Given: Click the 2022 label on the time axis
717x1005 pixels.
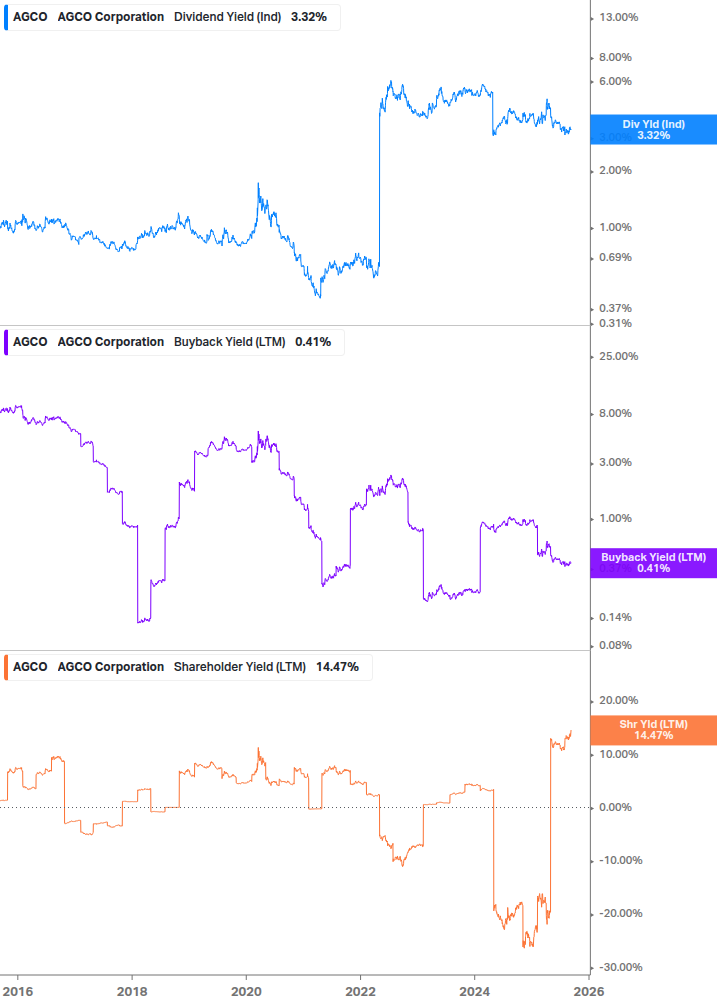Looking at the screenshot, I should point(360,992).
